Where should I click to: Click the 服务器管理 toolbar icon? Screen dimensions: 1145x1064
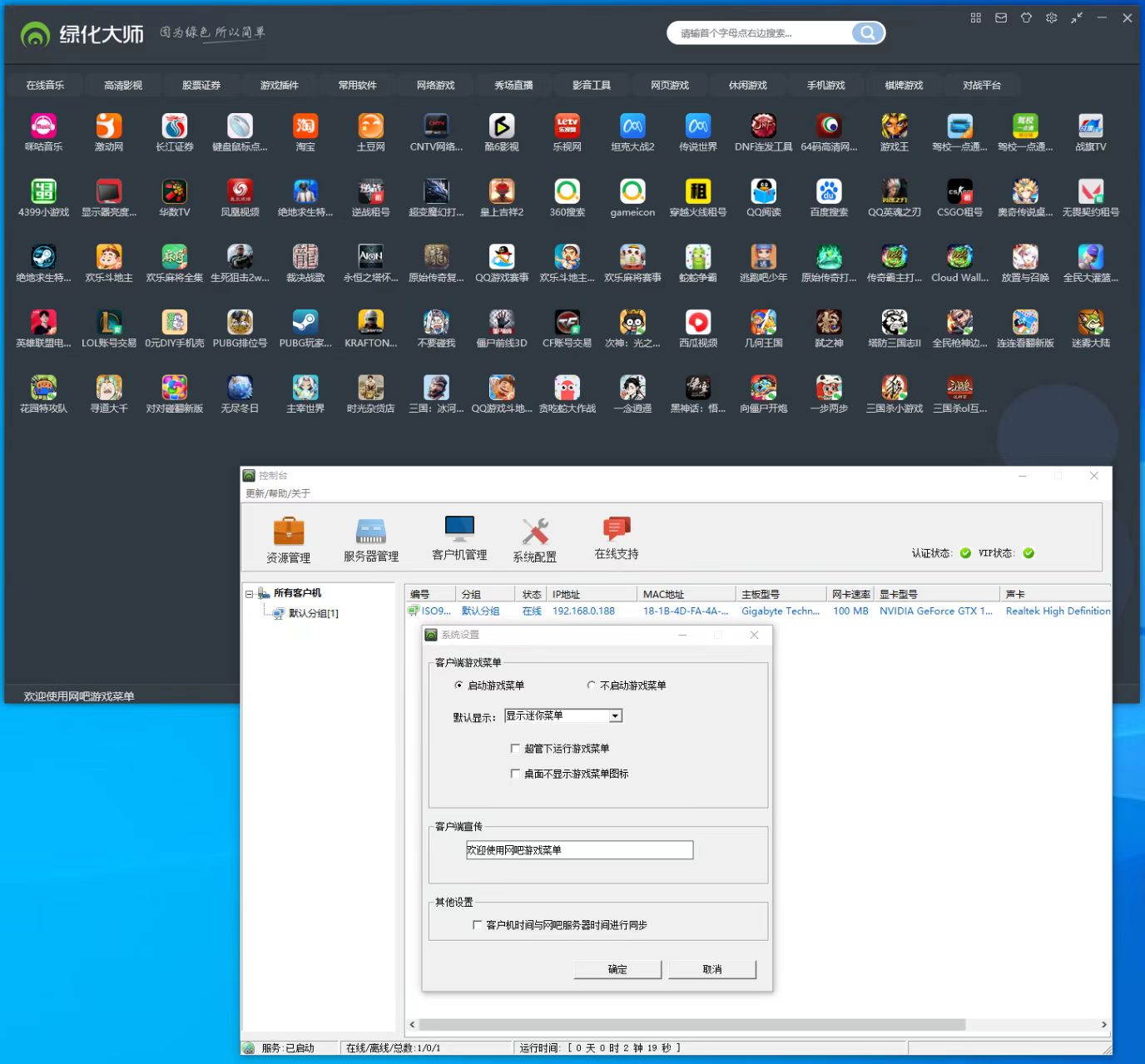tap(370, 532)
